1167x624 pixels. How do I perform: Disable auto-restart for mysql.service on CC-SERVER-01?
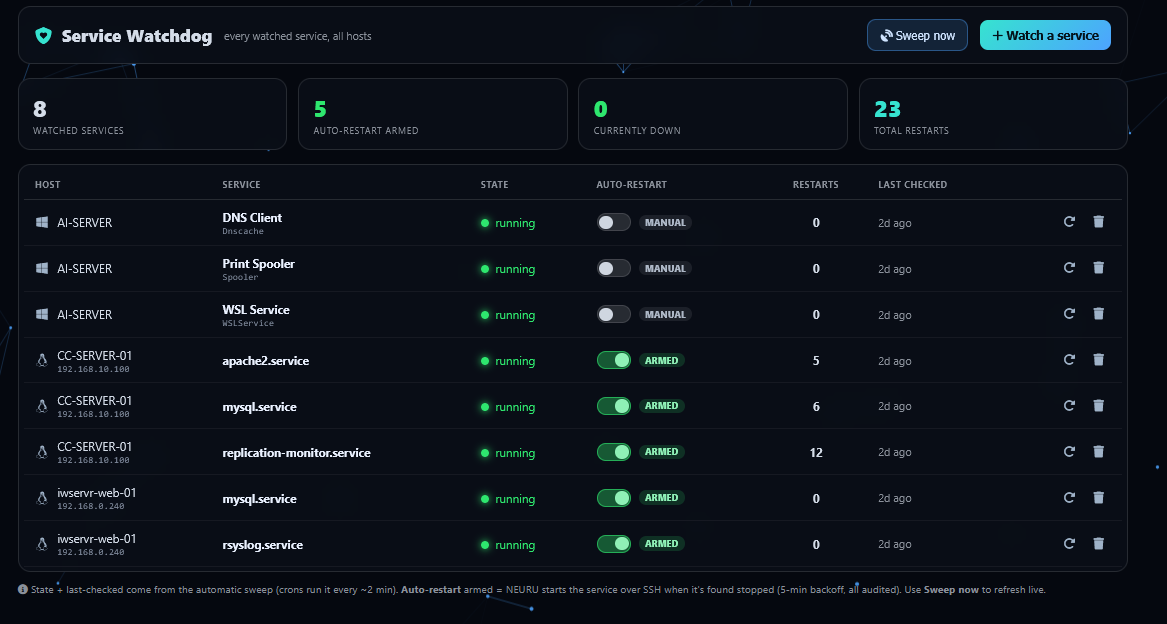pos(613,406)
